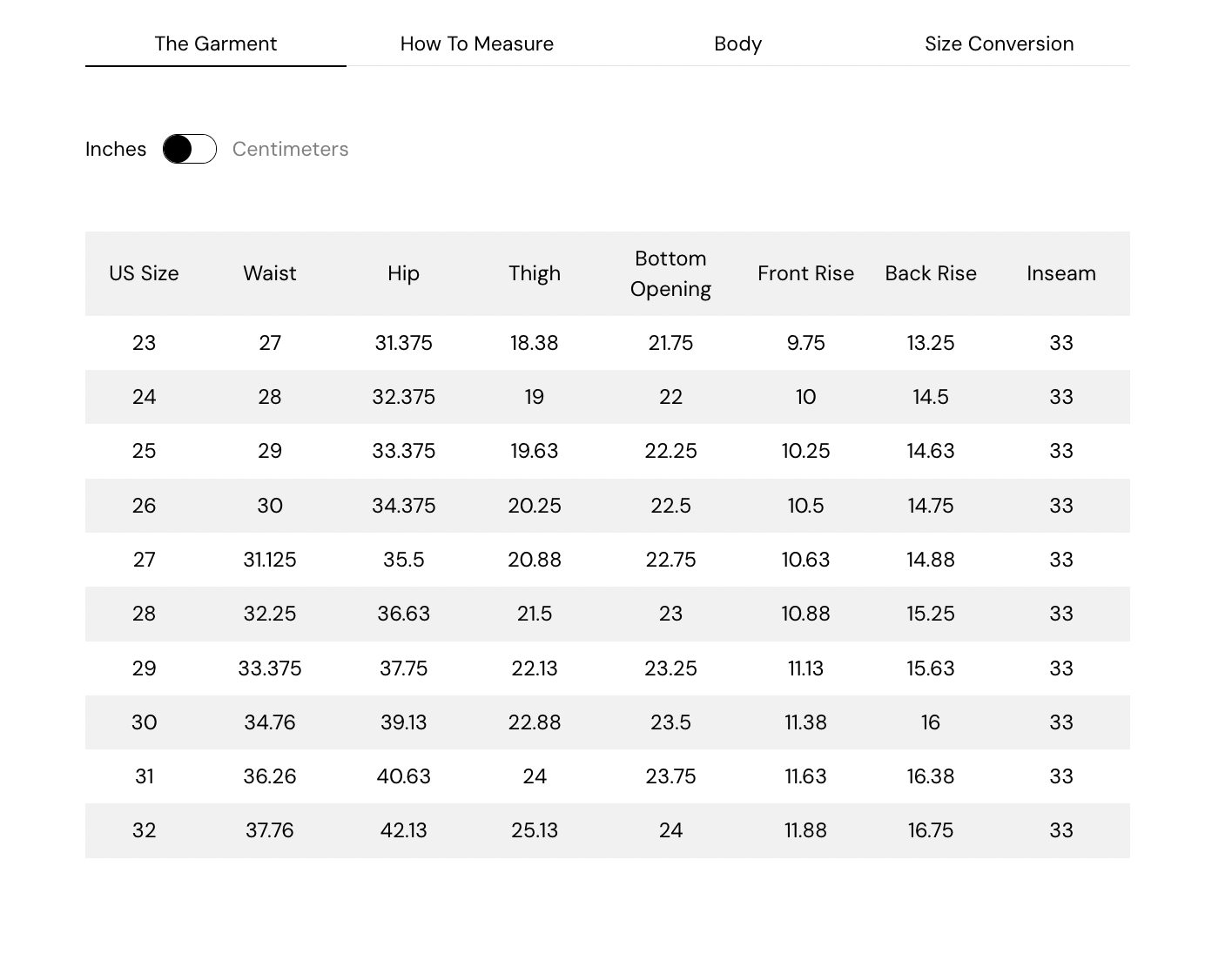Viewport: 1232px width, 967px height.
Task: Click the Hip column header
Action: click(x=403, y=273)
